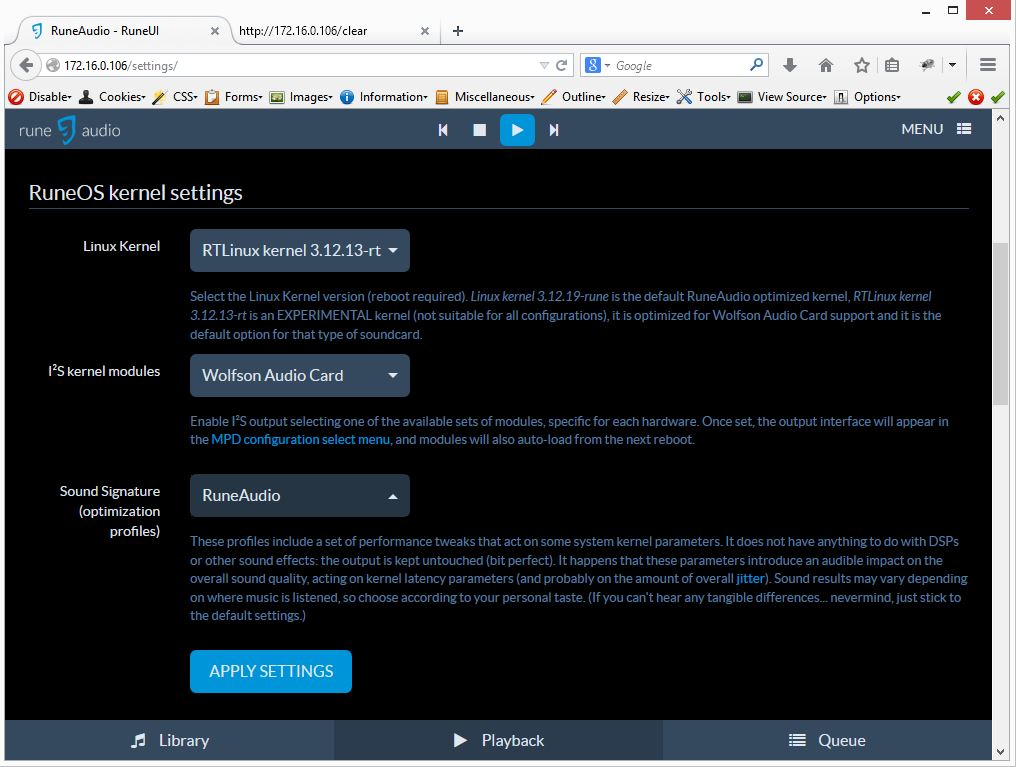Viewport: 1016px width, 767px height.
Task: Open the Linux Kernel dropdown
Action: tap(299, 250)
